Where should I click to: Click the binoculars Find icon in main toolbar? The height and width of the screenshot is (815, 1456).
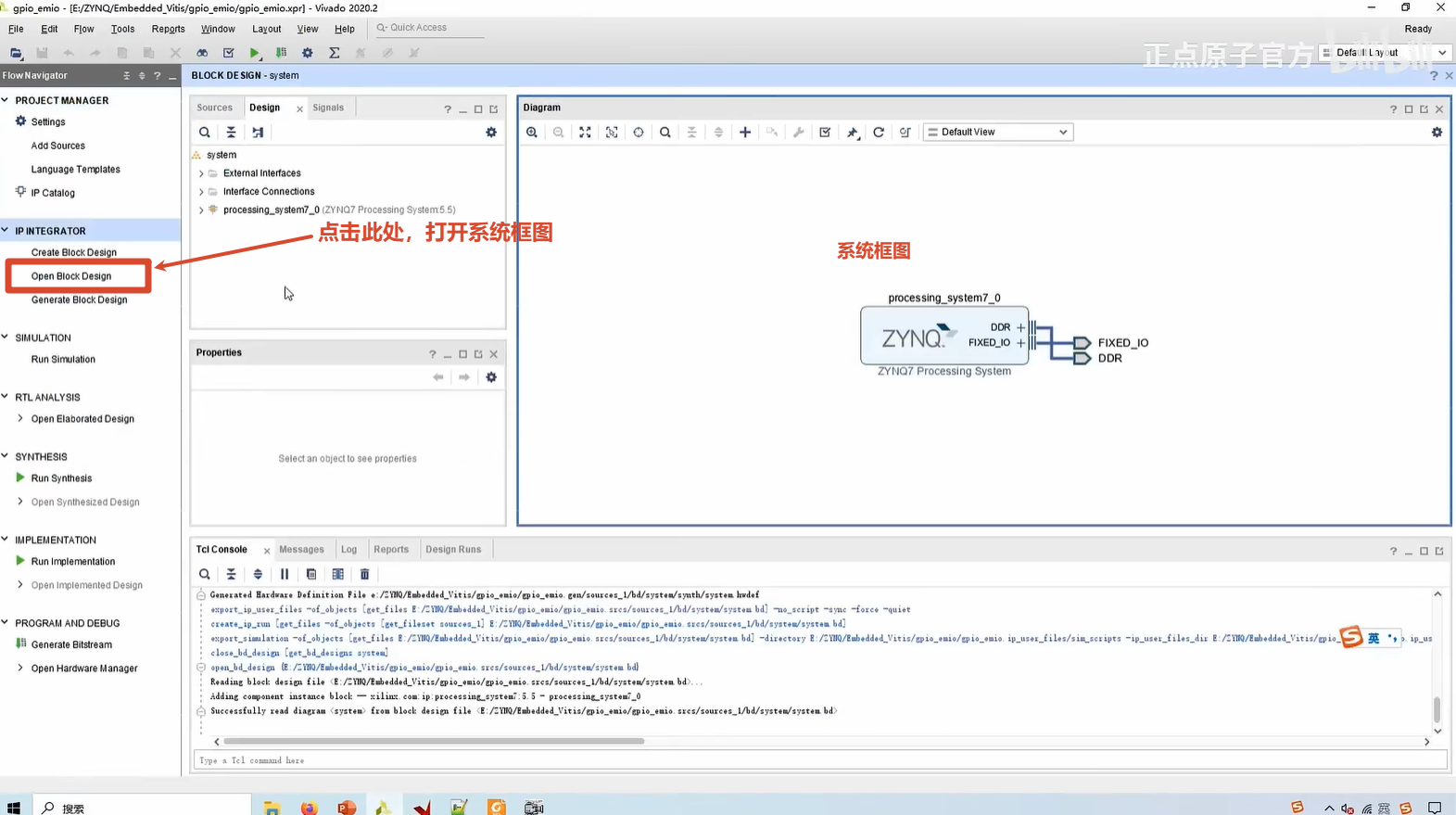pyautogui.click(x=202, y=53)
